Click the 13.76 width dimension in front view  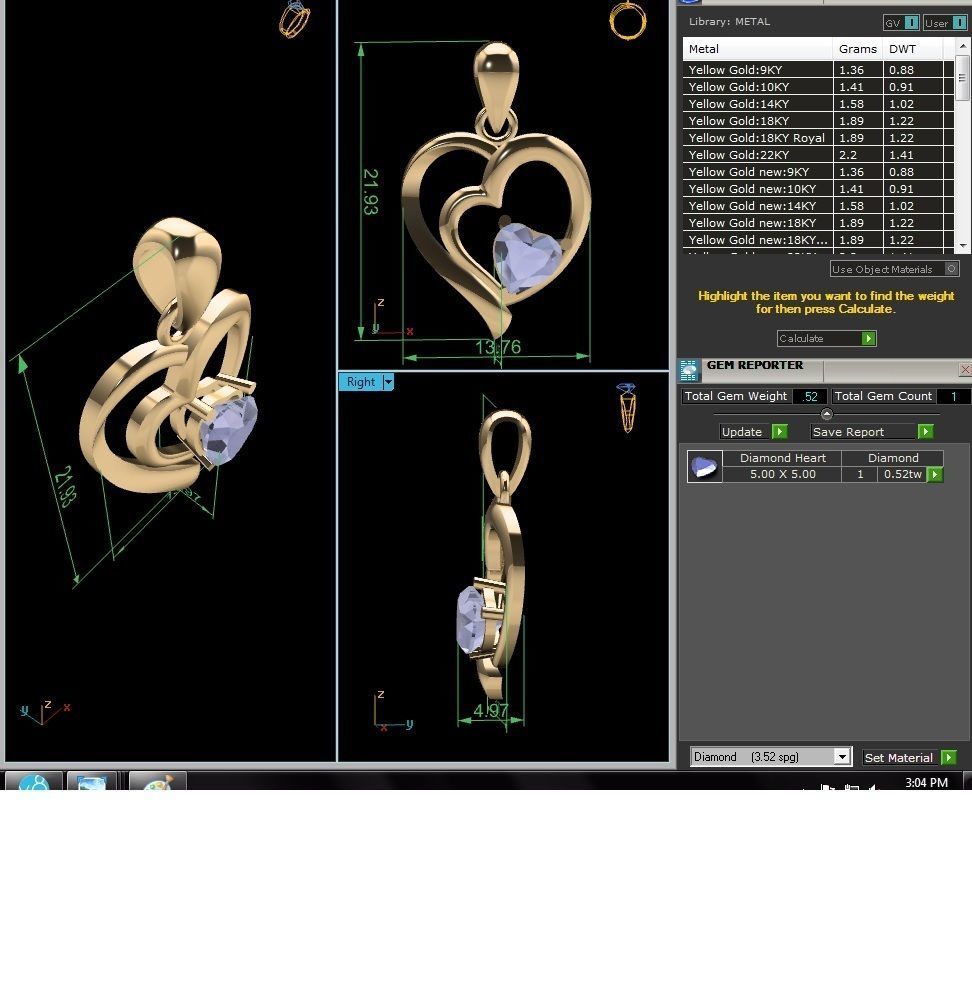click(497, 347)
